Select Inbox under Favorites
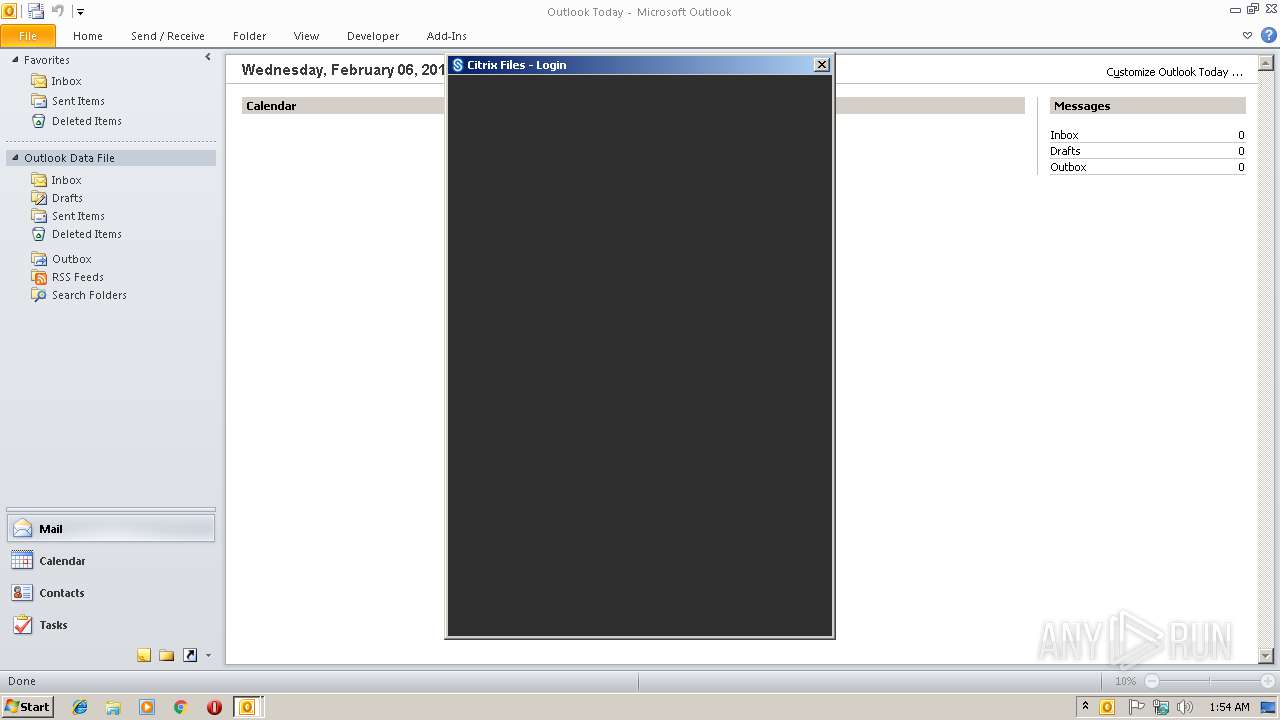This screenshot has height=720, width=1280. tap(66, 81)
